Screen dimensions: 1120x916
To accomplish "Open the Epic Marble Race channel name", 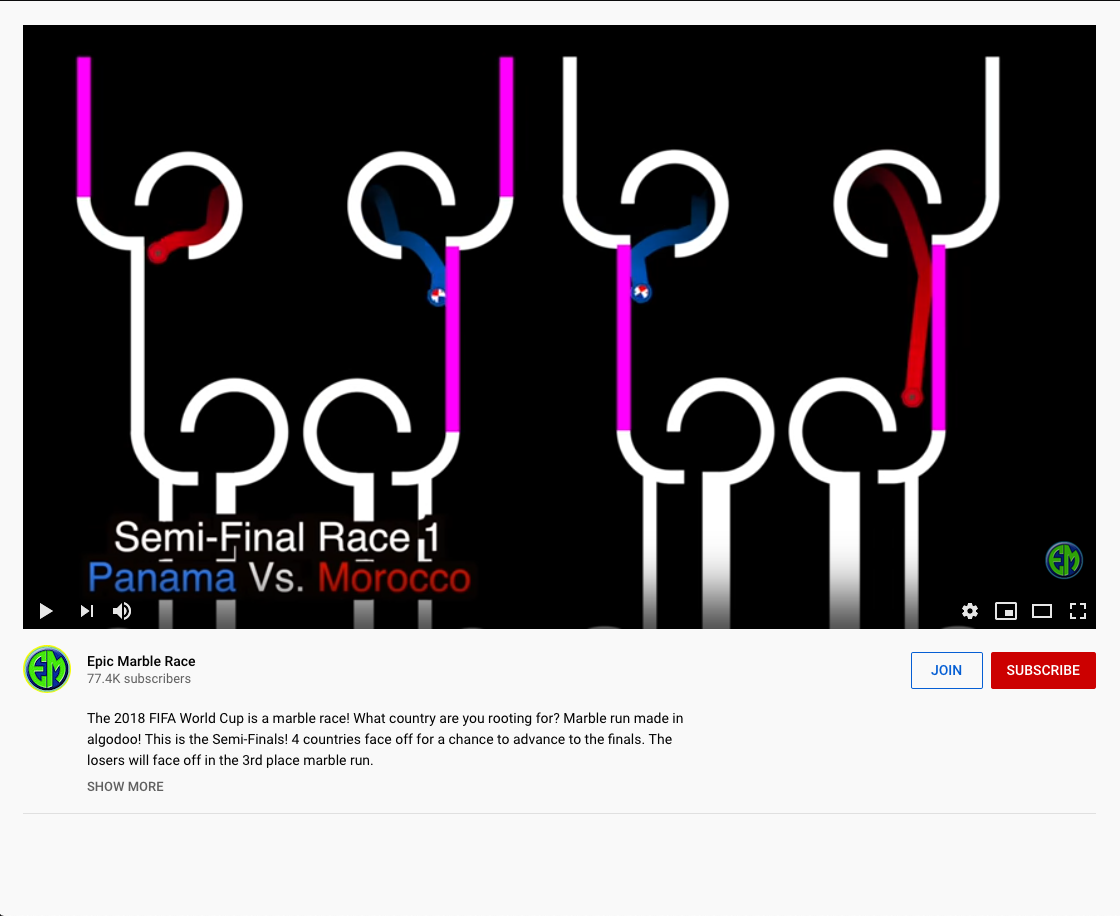I will [x=141, y=661].
